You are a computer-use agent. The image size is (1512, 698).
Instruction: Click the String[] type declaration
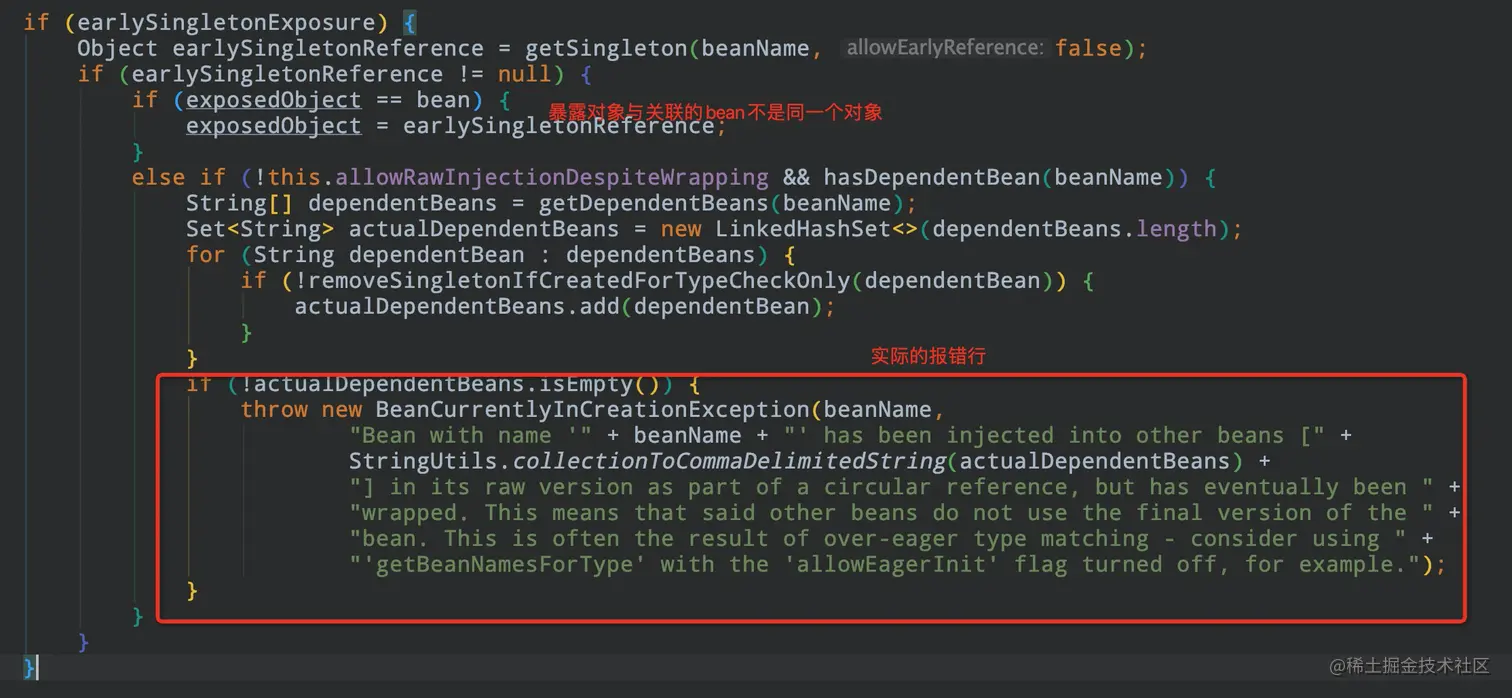coord(239,203)
